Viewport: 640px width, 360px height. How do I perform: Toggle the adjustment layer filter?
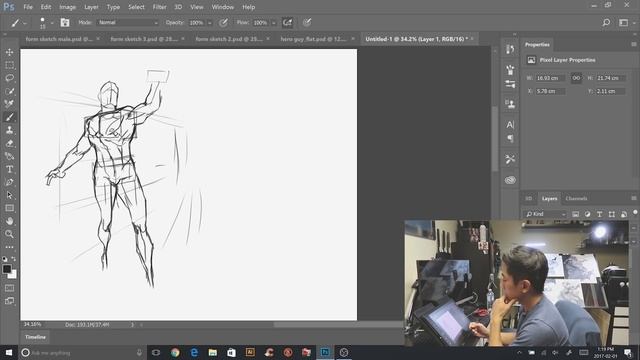click(587, 214)
